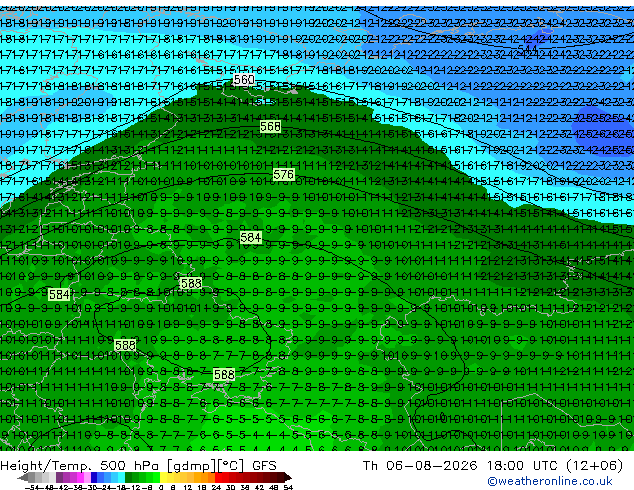
Task: Click the bright green legend swatch
Action: (156, 477)
